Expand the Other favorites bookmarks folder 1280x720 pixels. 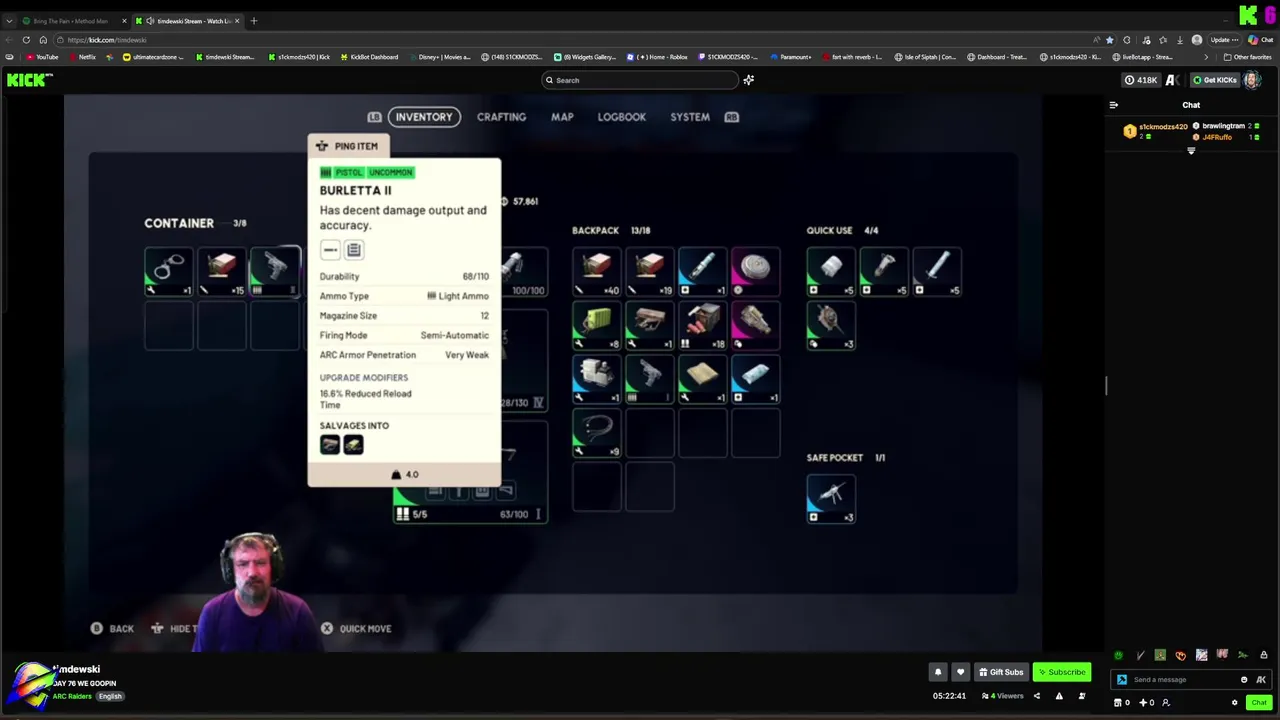(1248, 57)
